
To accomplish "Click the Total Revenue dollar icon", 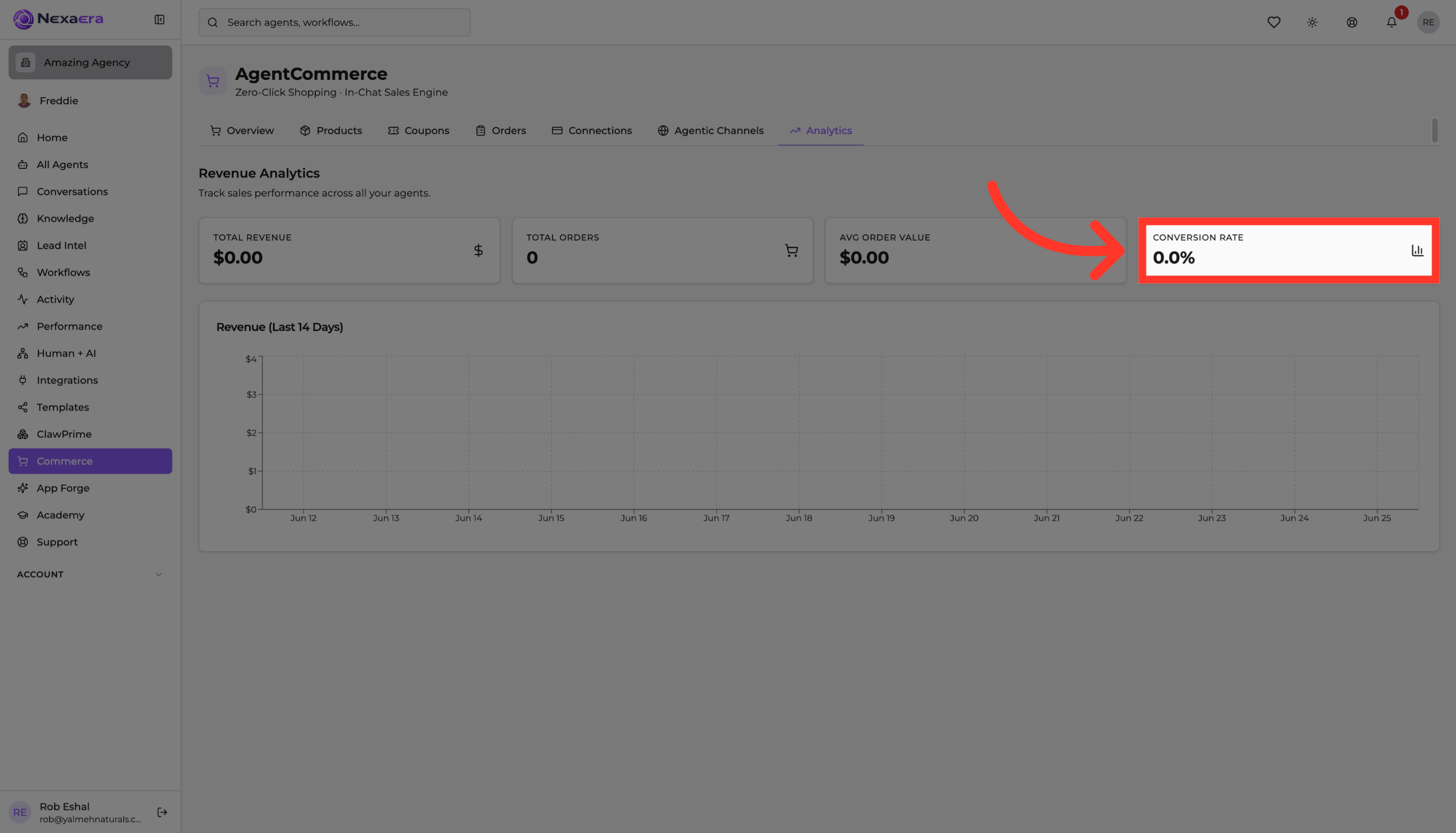I will [x=478, y=251].
